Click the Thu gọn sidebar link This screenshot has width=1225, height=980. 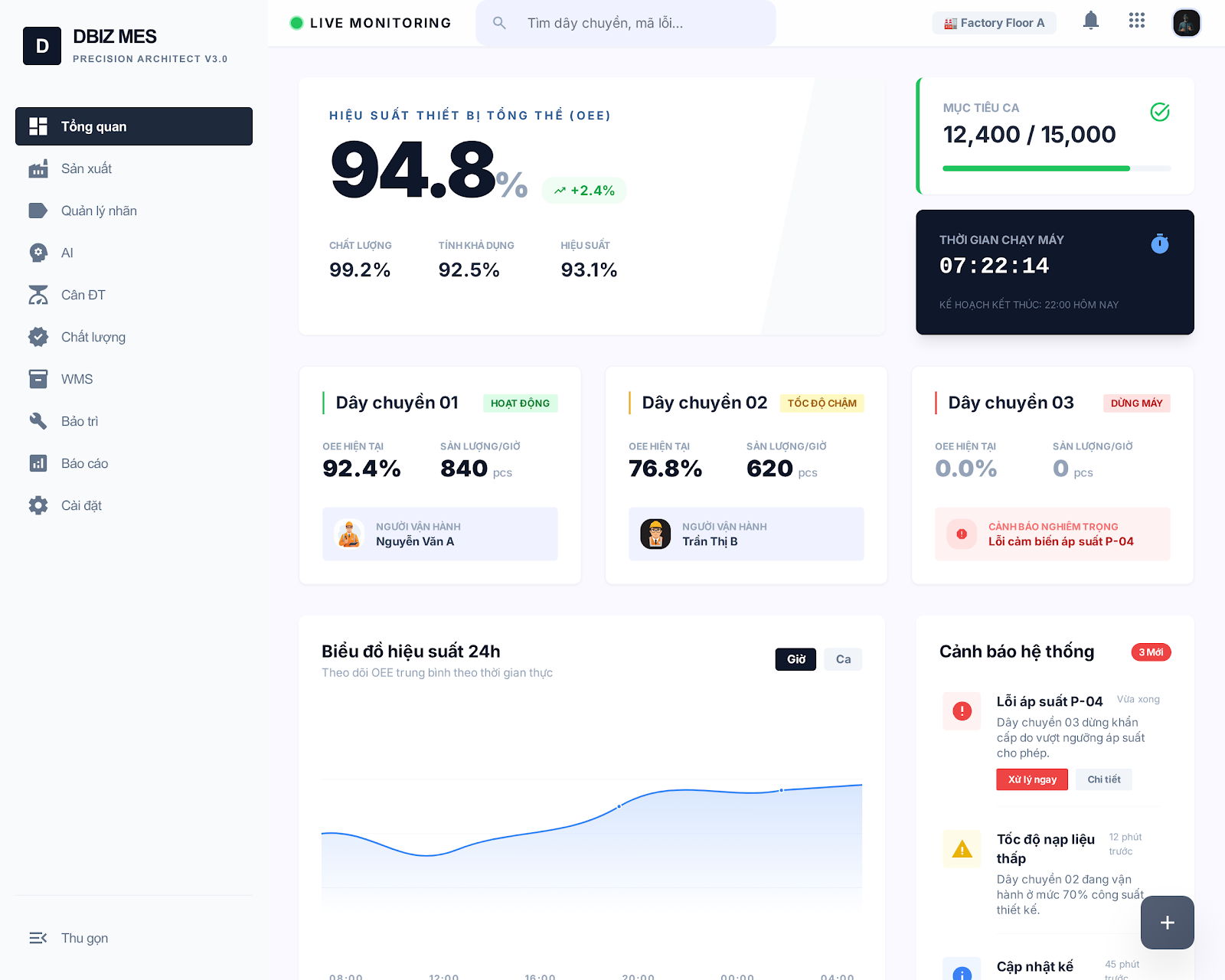pyautogui.click(x=134, y=938)
